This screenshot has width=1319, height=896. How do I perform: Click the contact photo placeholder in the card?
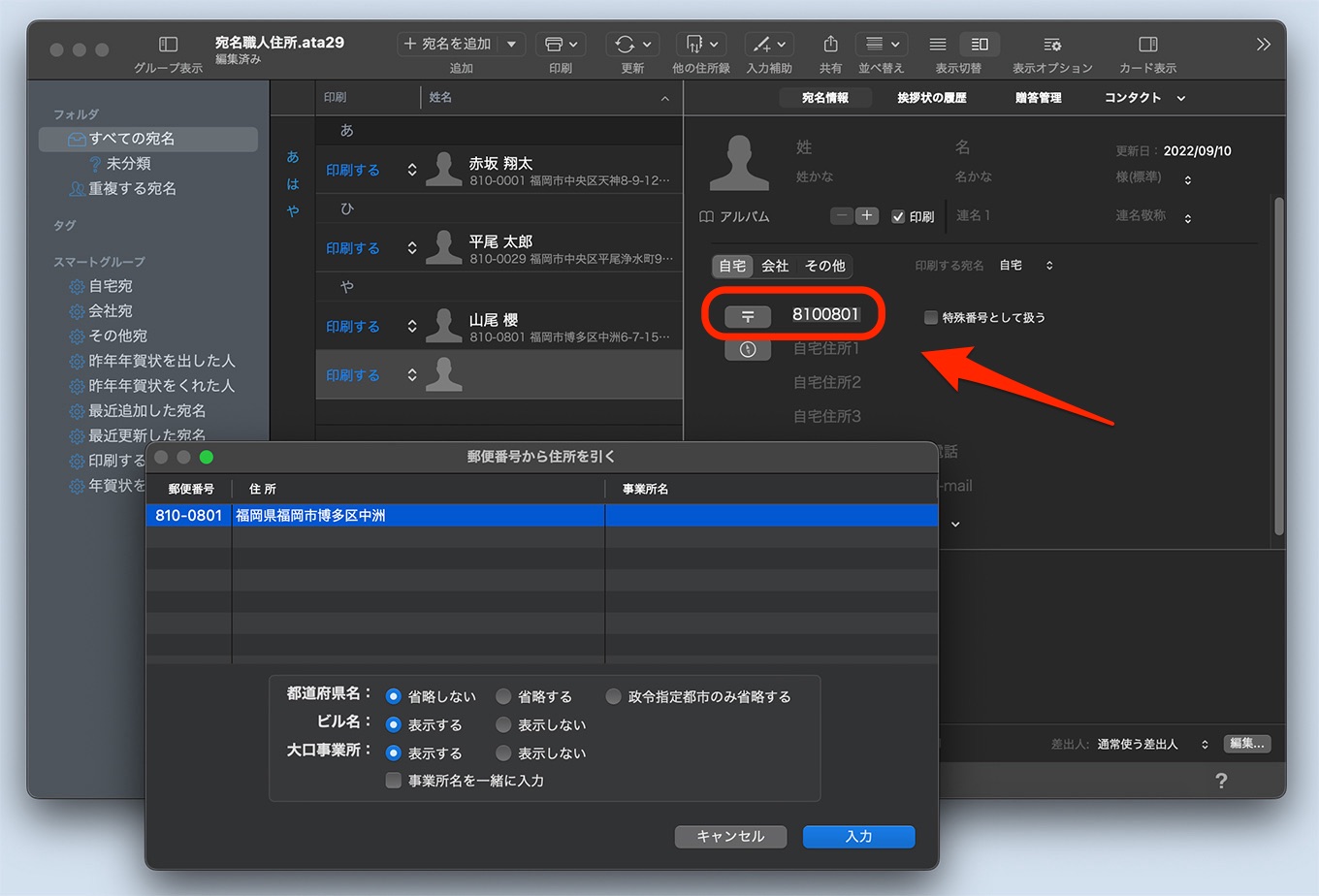[739, 163]
